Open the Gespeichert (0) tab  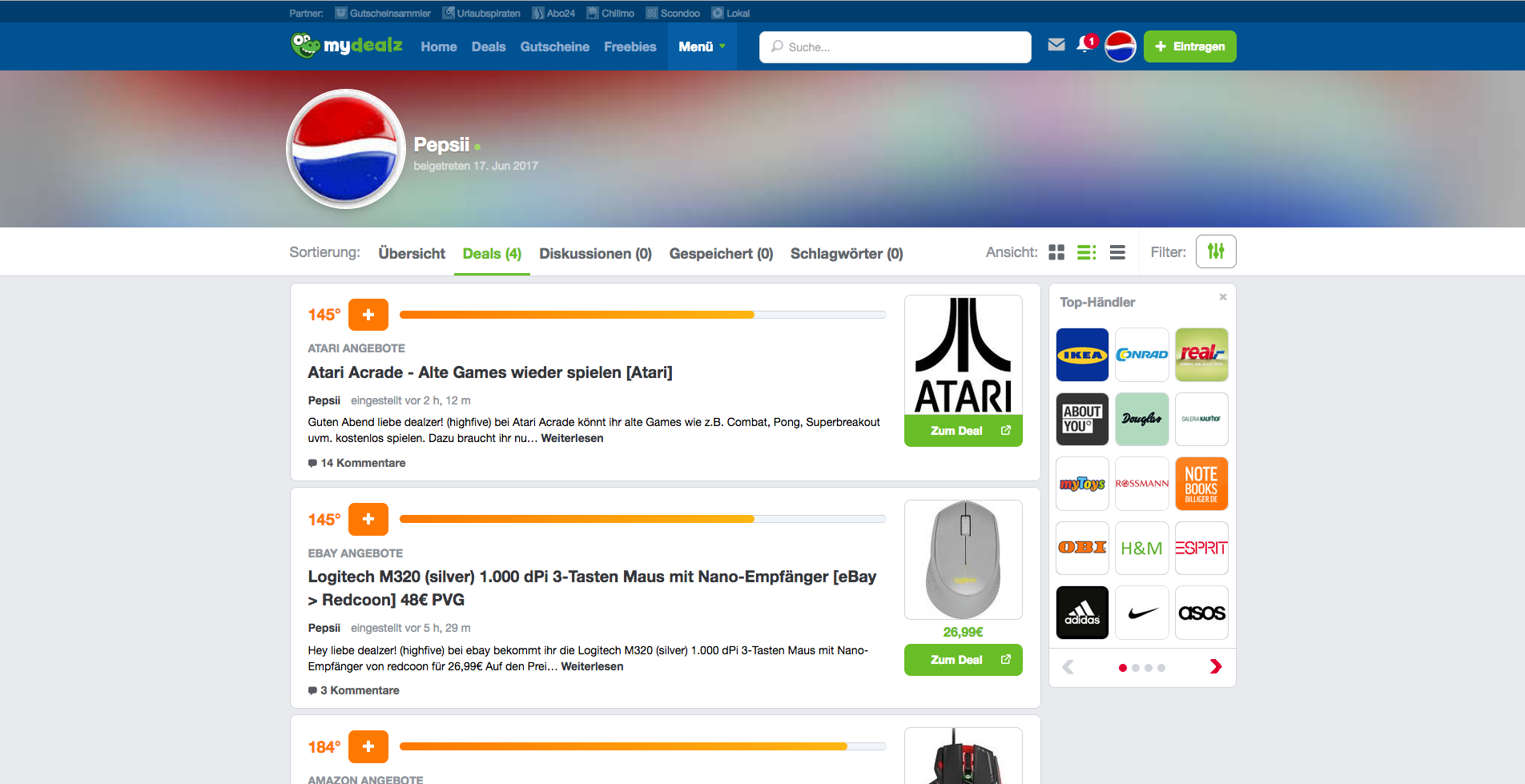pos(721,253)
